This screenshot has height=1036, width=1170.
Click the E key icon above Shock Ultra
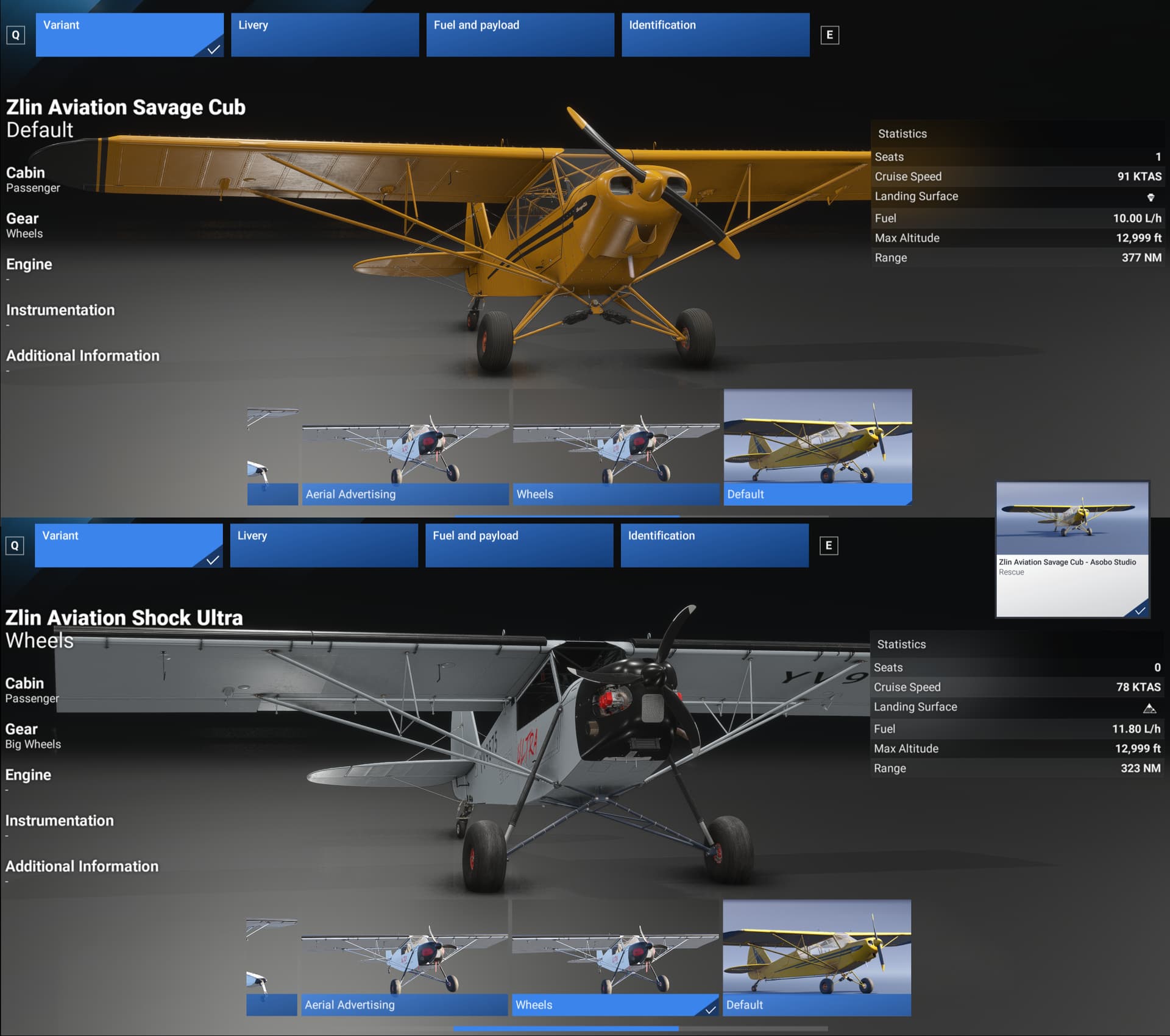[x=828, y=545]
